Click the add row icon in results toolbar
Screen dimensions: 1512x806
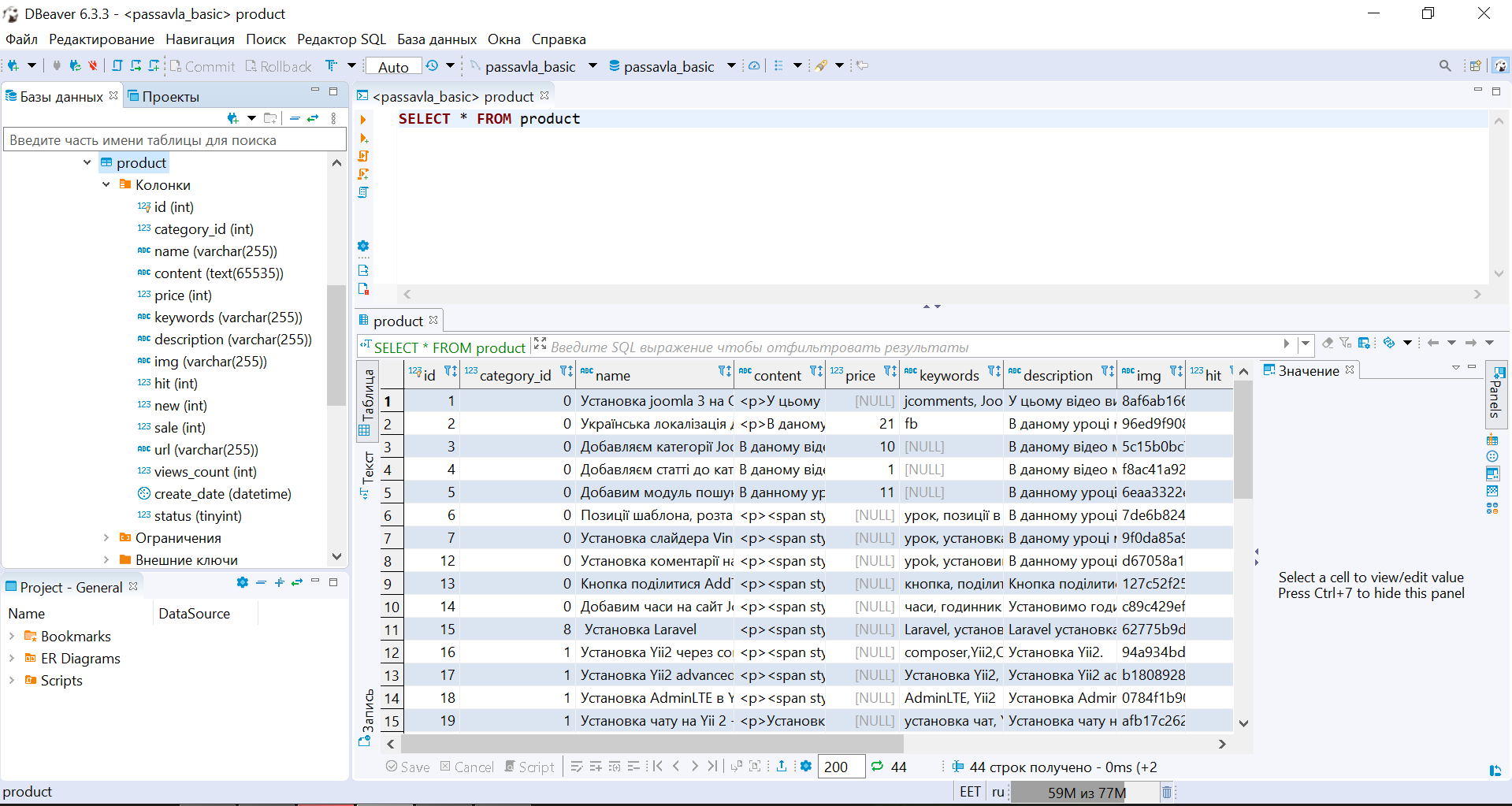tap(596, 766)
